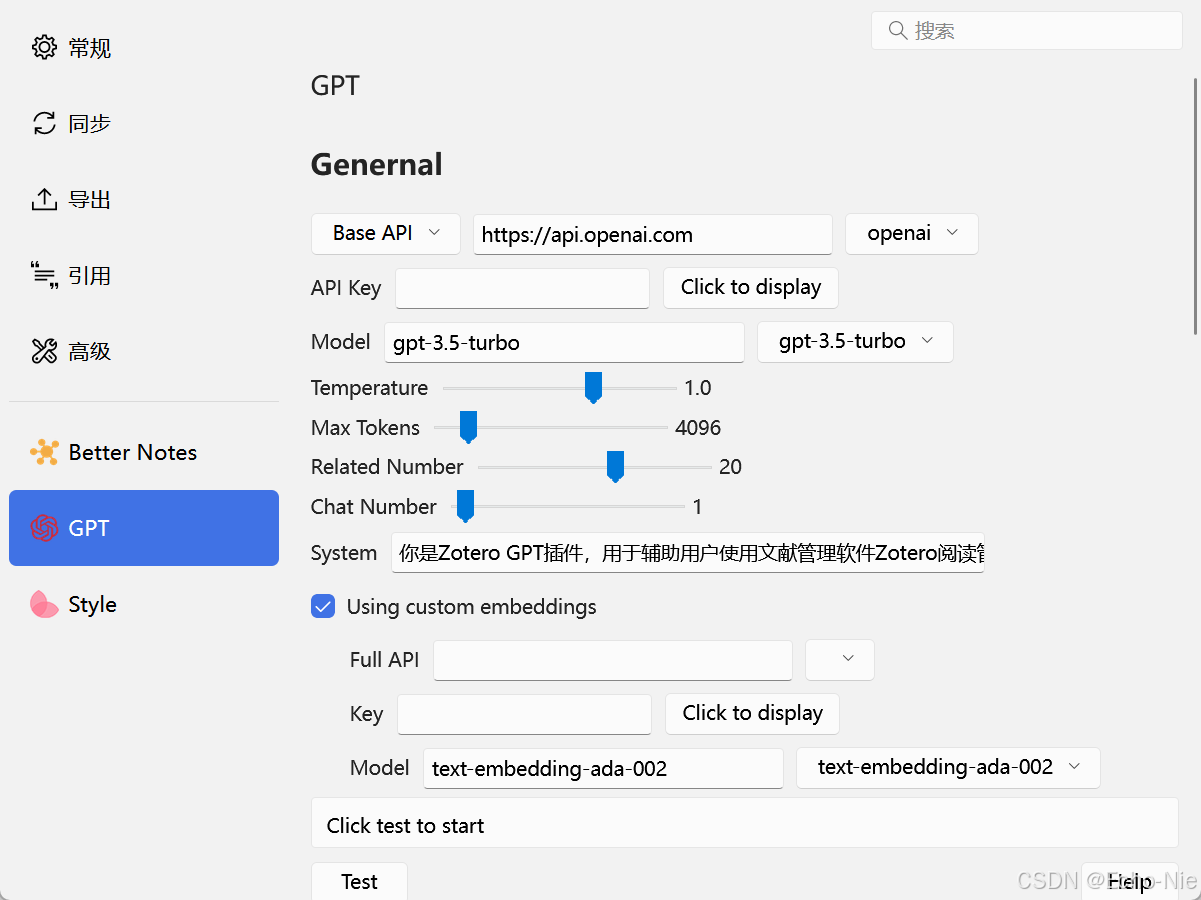The image size is (1201, 900).
Task: Open the Style pane in the sidebar
Action: [144, 604]
